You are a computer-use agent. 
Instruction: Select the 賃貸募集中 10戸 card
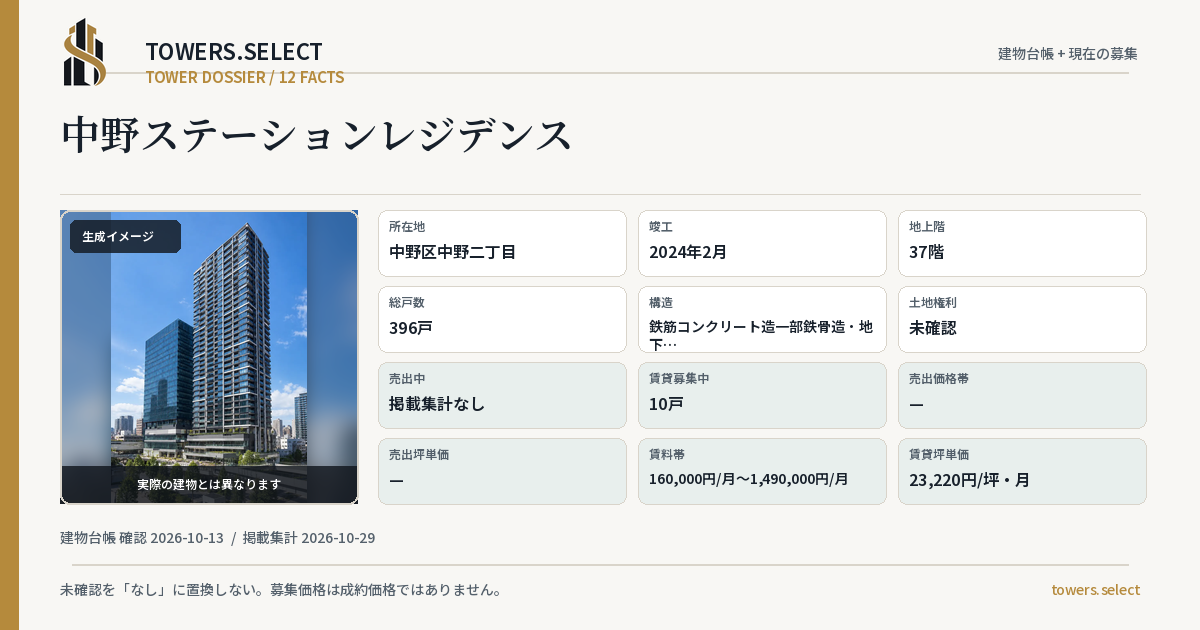coord(762,395)
